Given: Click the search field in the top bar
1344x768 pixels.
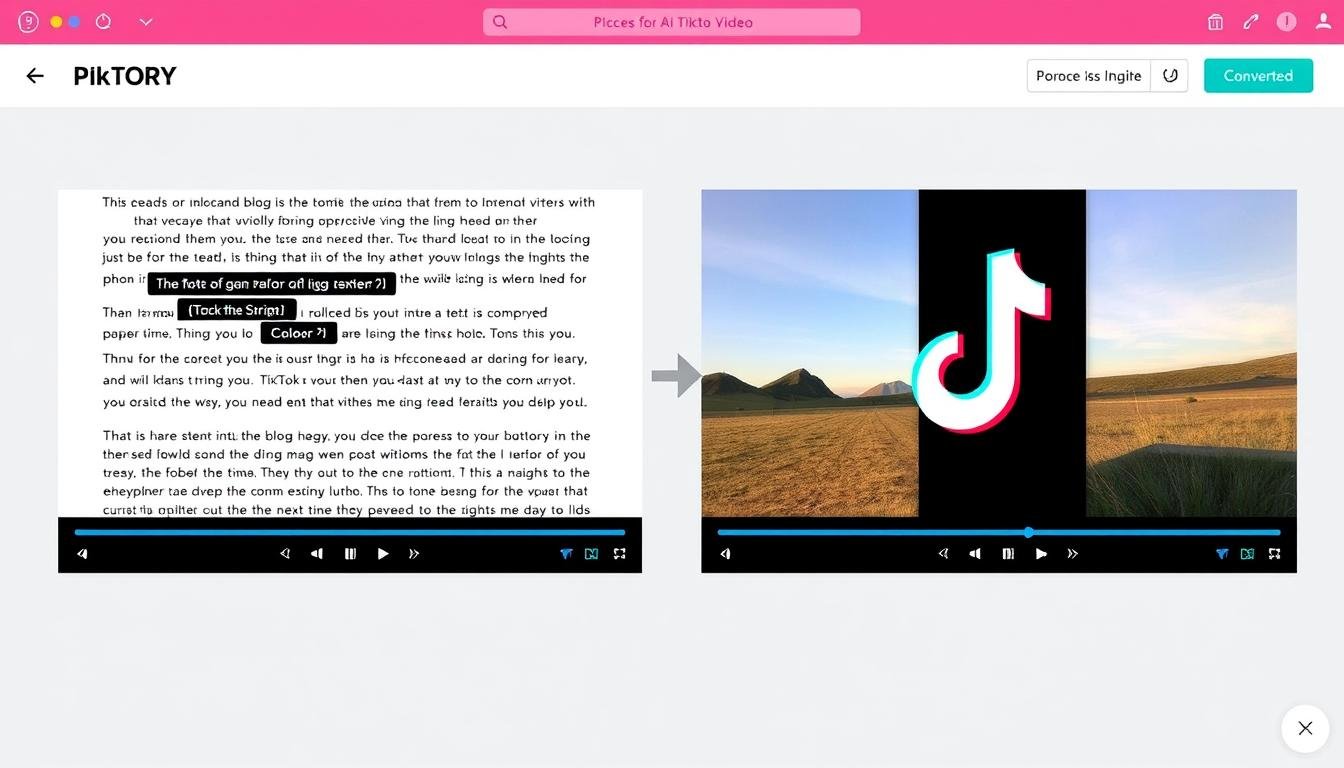Looking at the screenshot, I should tap(671, 22).
